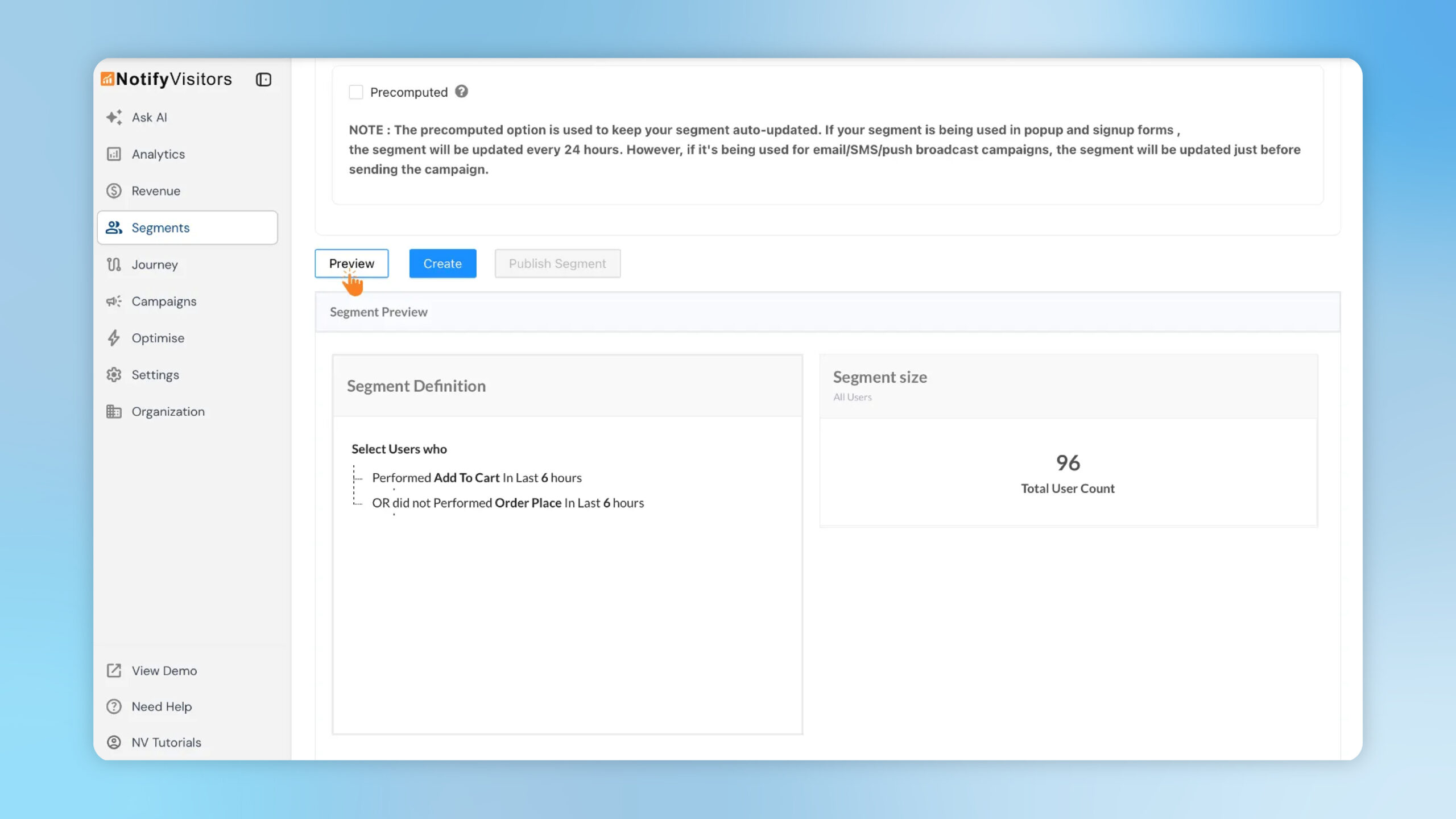Open the Settings gear icon
Image resolution: width=1456 pixels, height=819 pixels.
114,374
